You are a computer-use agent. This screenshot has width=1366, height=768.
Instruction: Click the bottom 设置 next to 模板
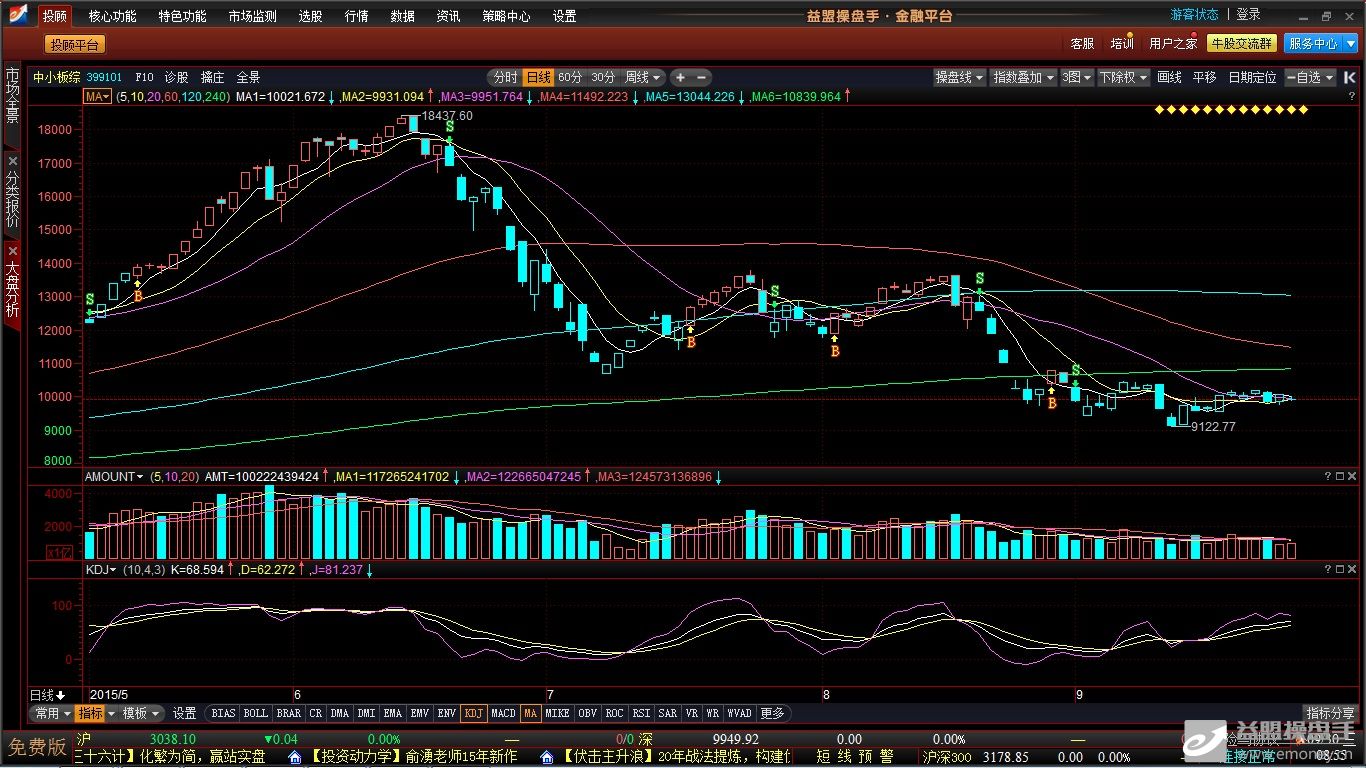click(x=184, y=713)
